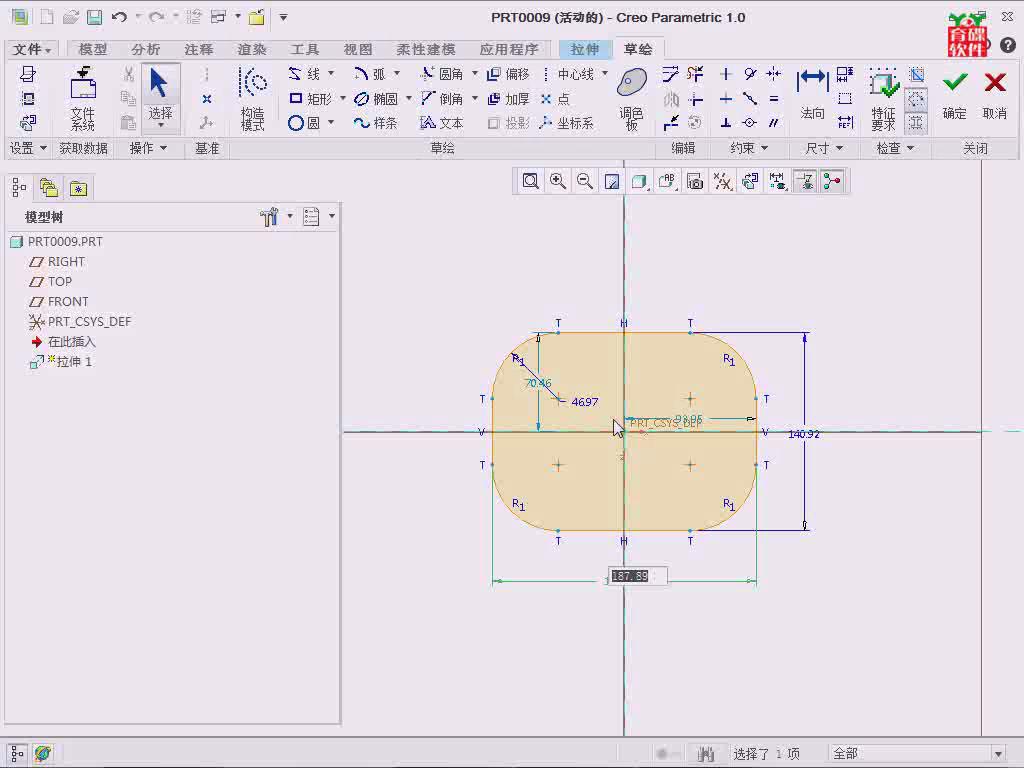Switch on 构造模式 construction mode

pyautogui.click(x=253, y=99)
